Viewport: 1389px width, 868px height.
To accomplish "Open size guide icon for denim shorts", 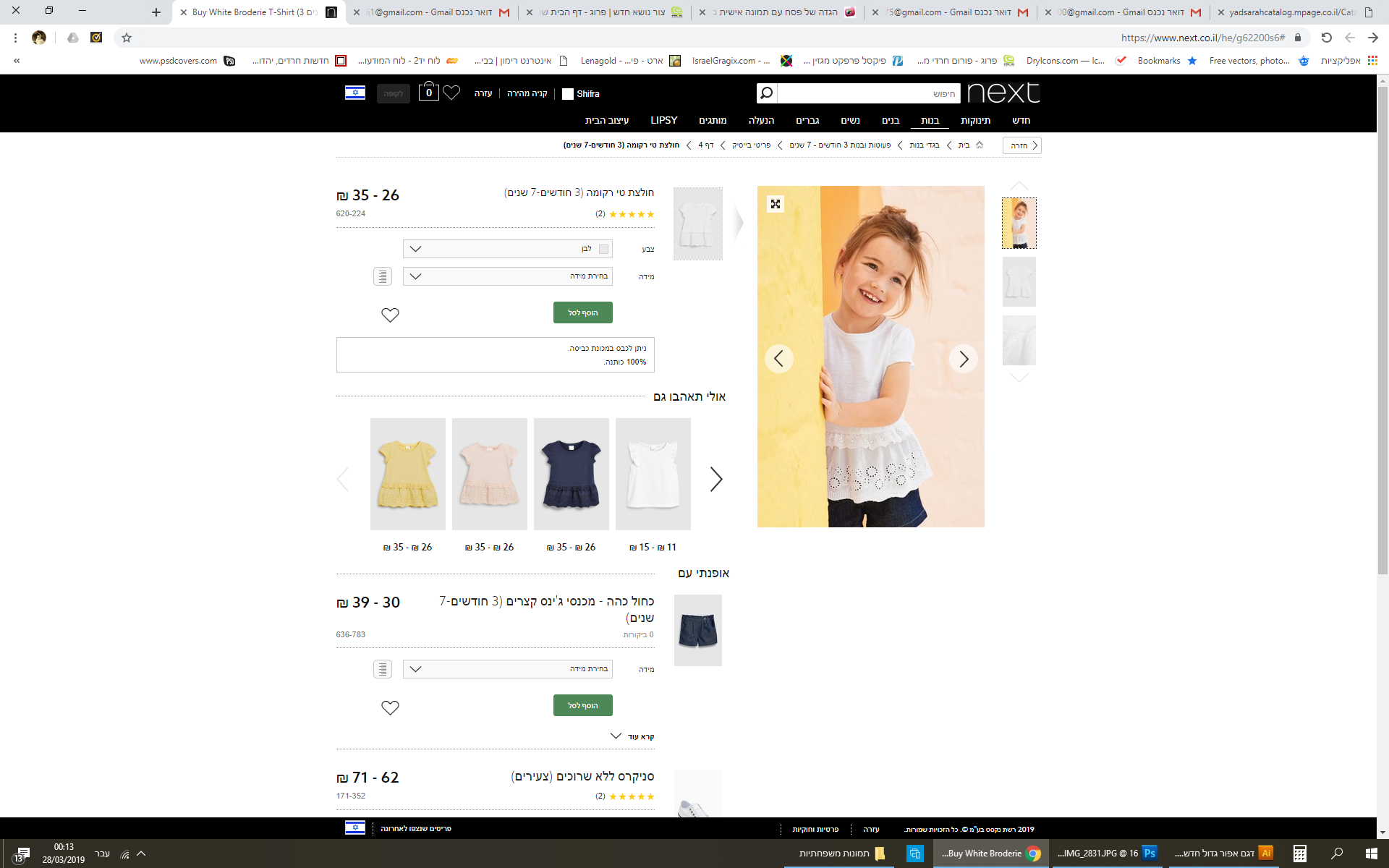I will (x=383, y=669).
